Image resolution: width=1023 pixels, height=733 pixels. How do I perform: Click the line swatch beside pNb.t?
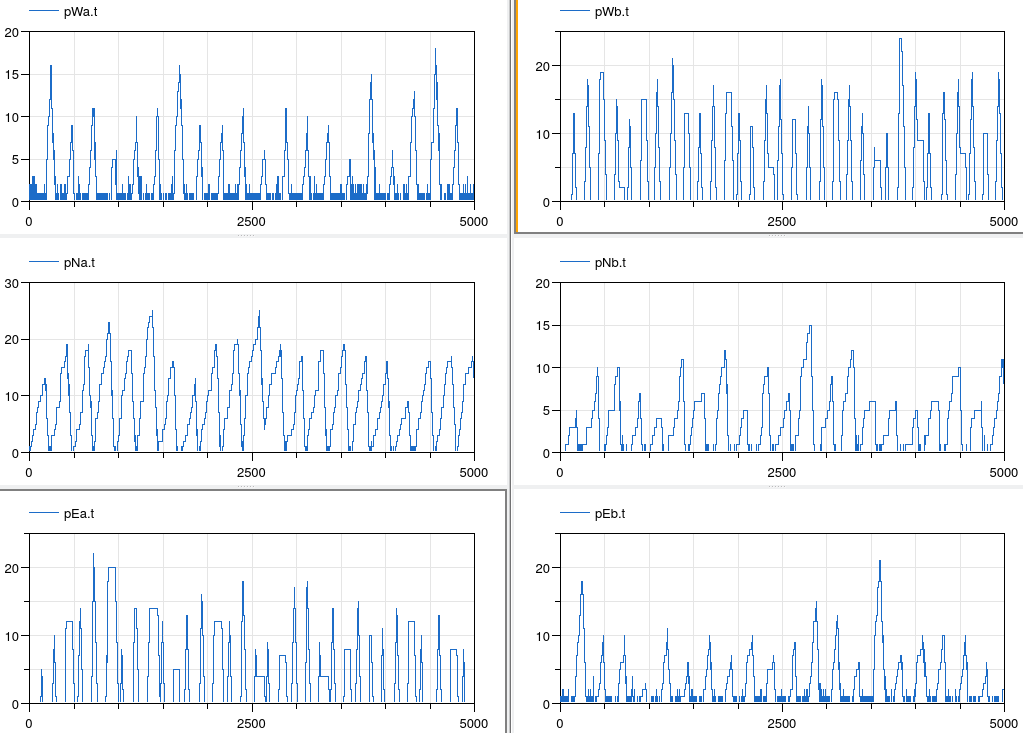click(x=575, y=263)
